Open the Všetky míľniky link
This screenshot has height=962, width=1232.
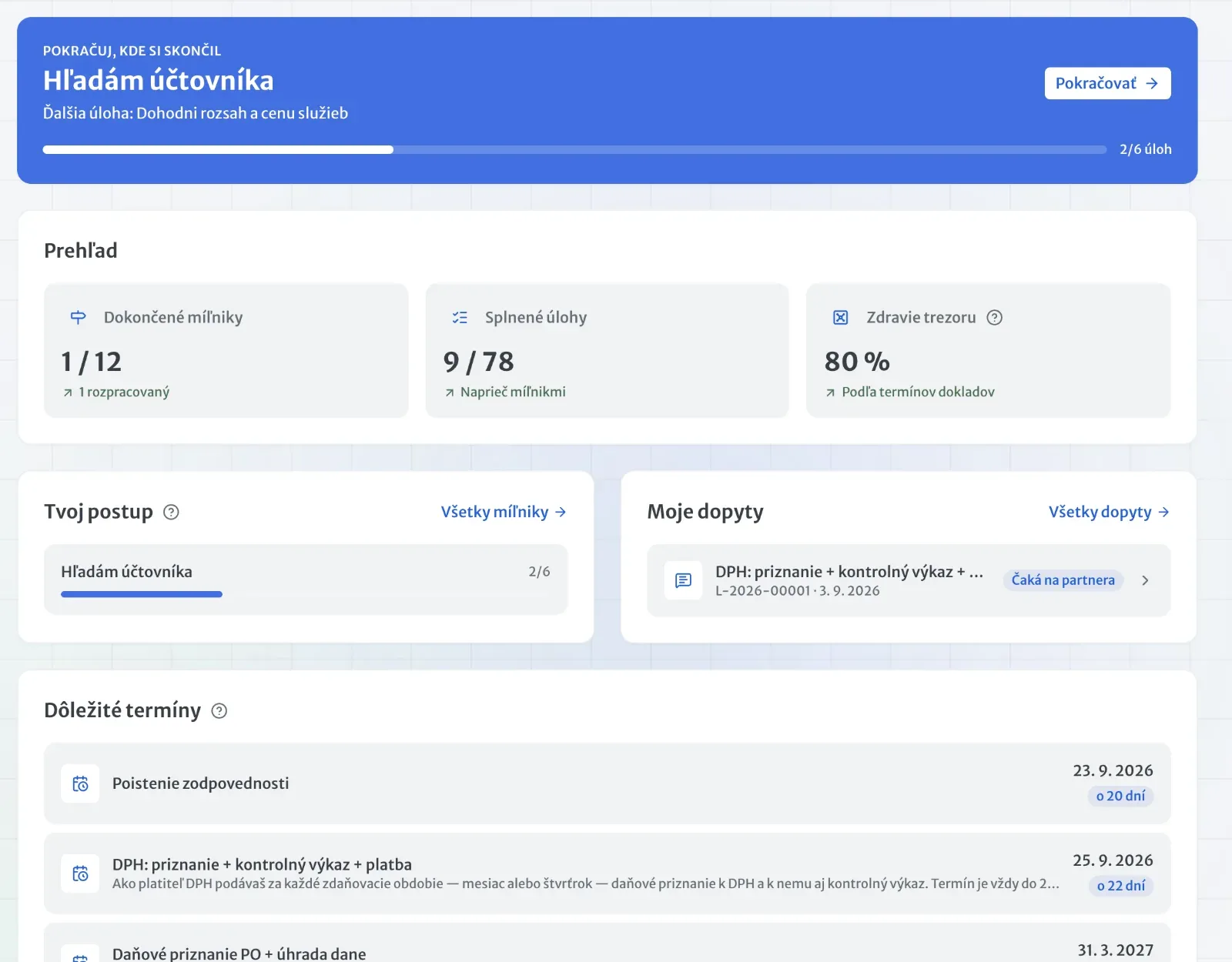pyautogui.click(x=504, y=512)
